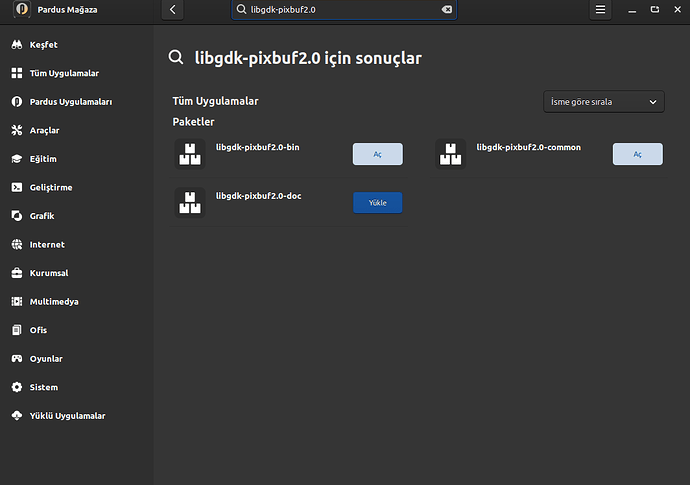Open Tüm Uygulamalar grid icon
Viewport: 690px width, 485px height.
(16, 73)
